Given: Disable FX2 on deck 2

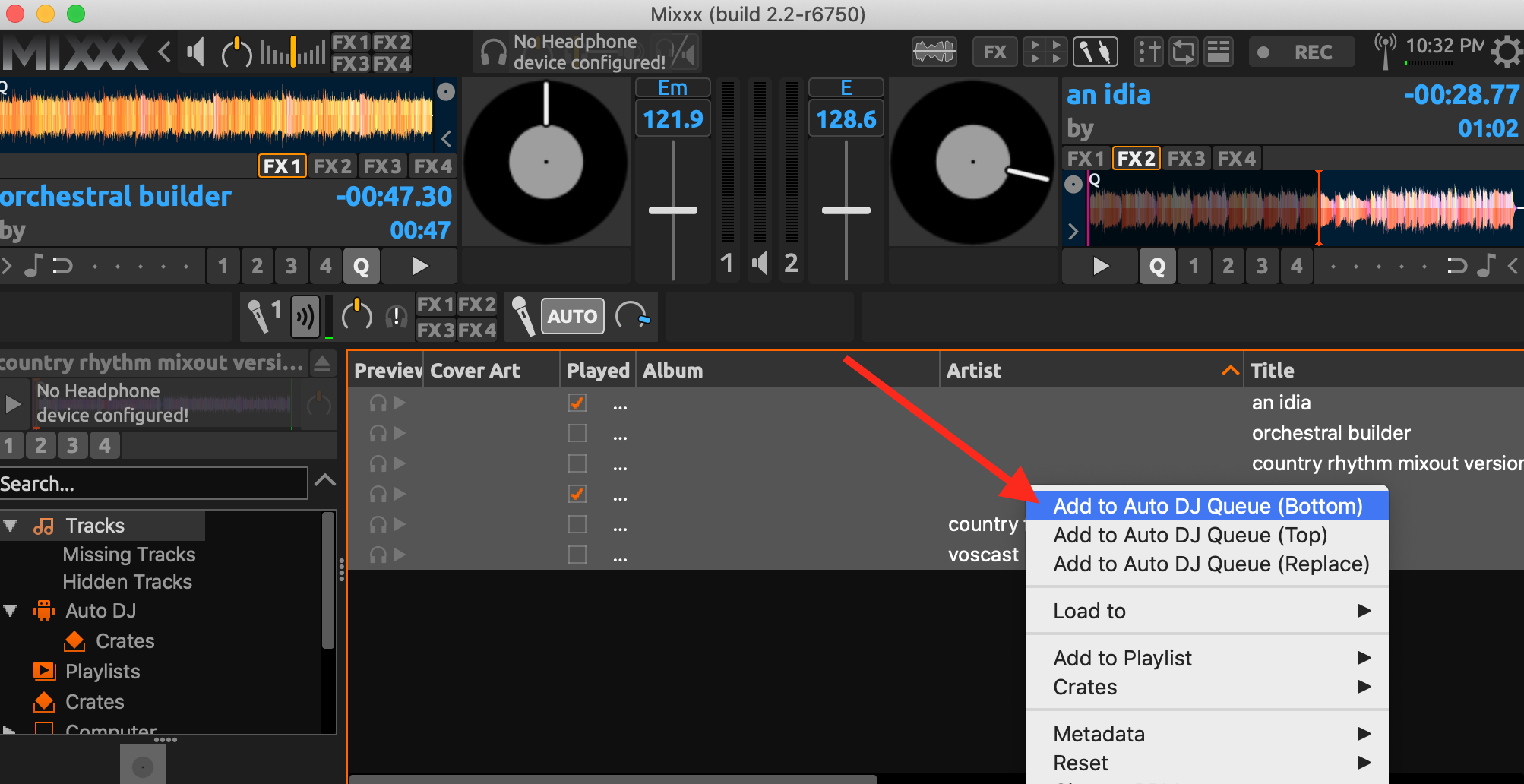Looking at the screenshot, I should point(1136,158).
